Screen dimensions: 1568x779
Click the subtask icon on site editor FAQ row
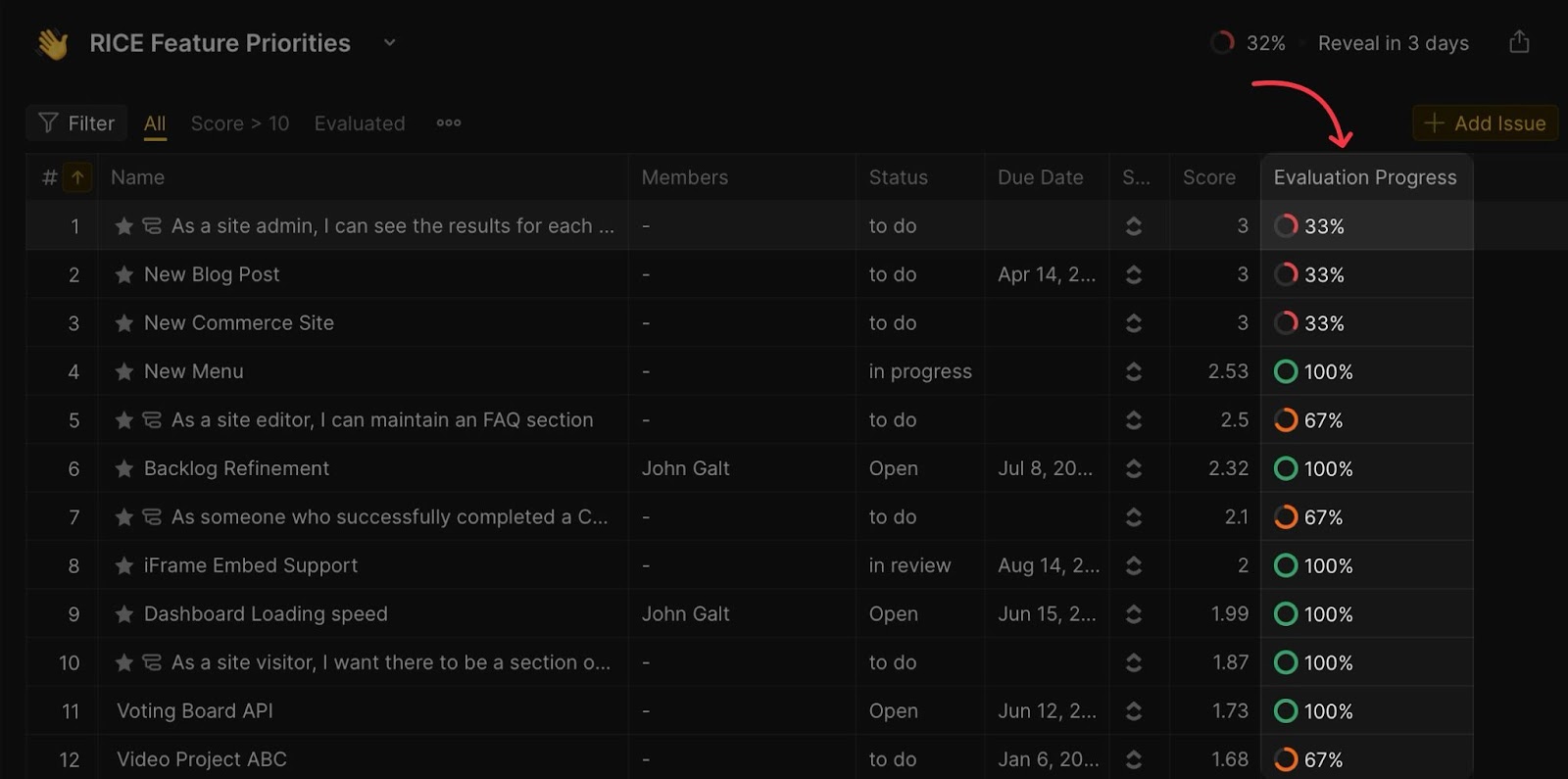(152, 420)
